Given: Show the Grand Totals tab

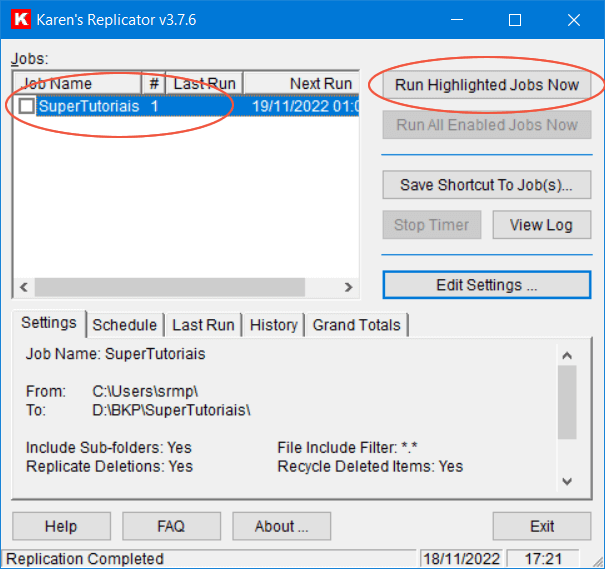Looking at the screenshot, I should pyautogui.click(x=356, y=325).
